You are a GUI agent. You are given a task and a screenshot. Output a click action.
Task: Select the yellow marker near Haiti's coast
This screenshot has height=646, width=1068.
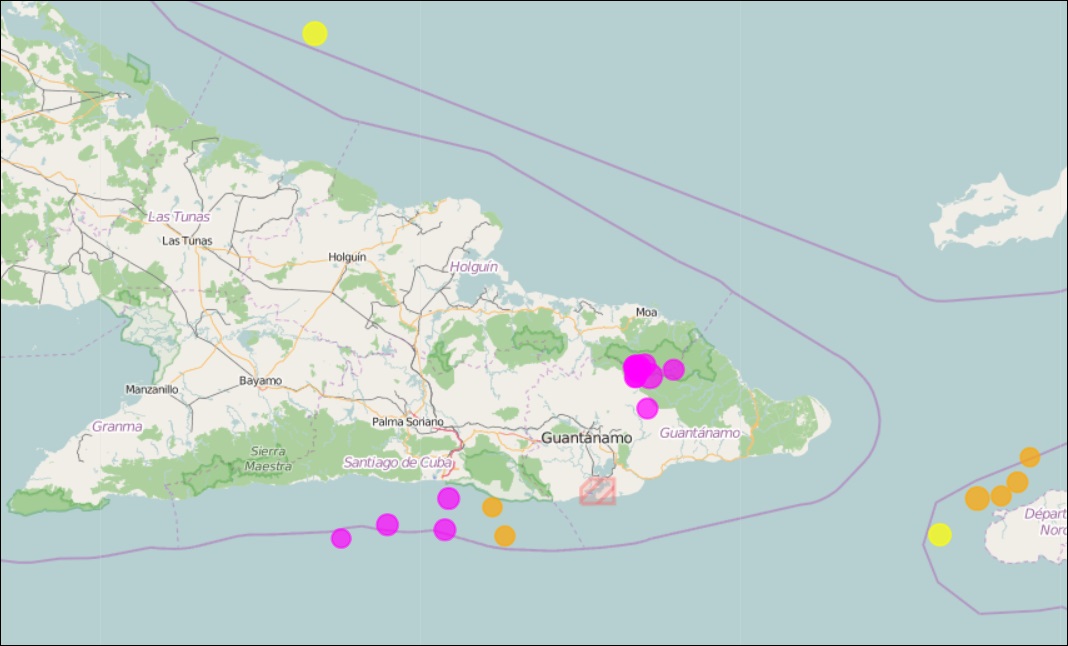click(x=939, y=535)
